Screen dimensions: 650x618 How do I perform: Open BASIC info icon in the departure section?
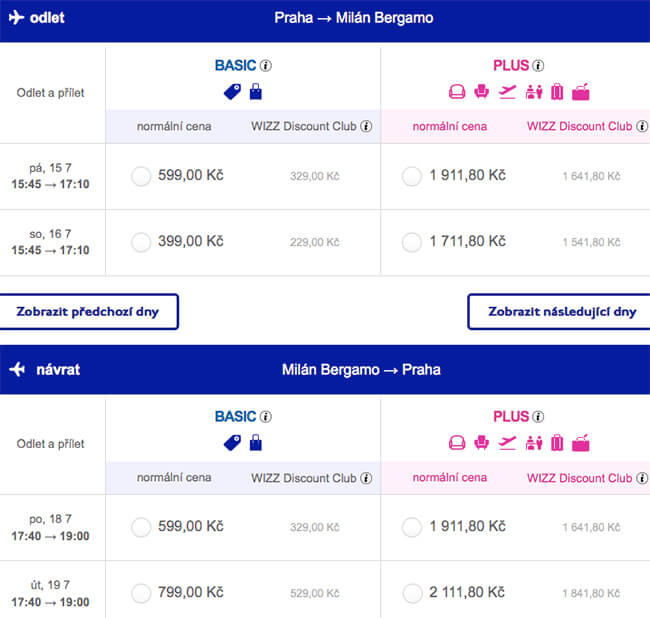tap(266, 65)
